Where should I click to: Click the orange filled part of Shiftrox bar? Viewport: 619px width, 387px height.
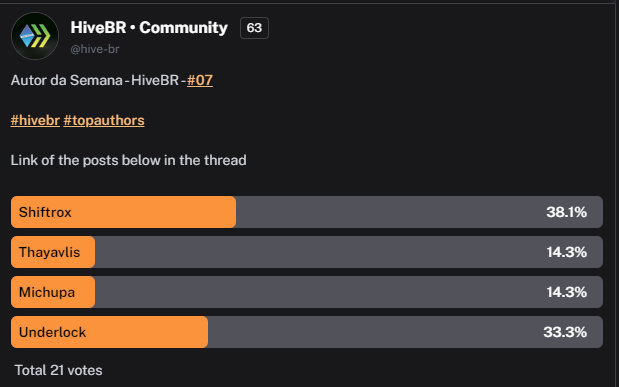pyautogui.click(x=124, y=212)
